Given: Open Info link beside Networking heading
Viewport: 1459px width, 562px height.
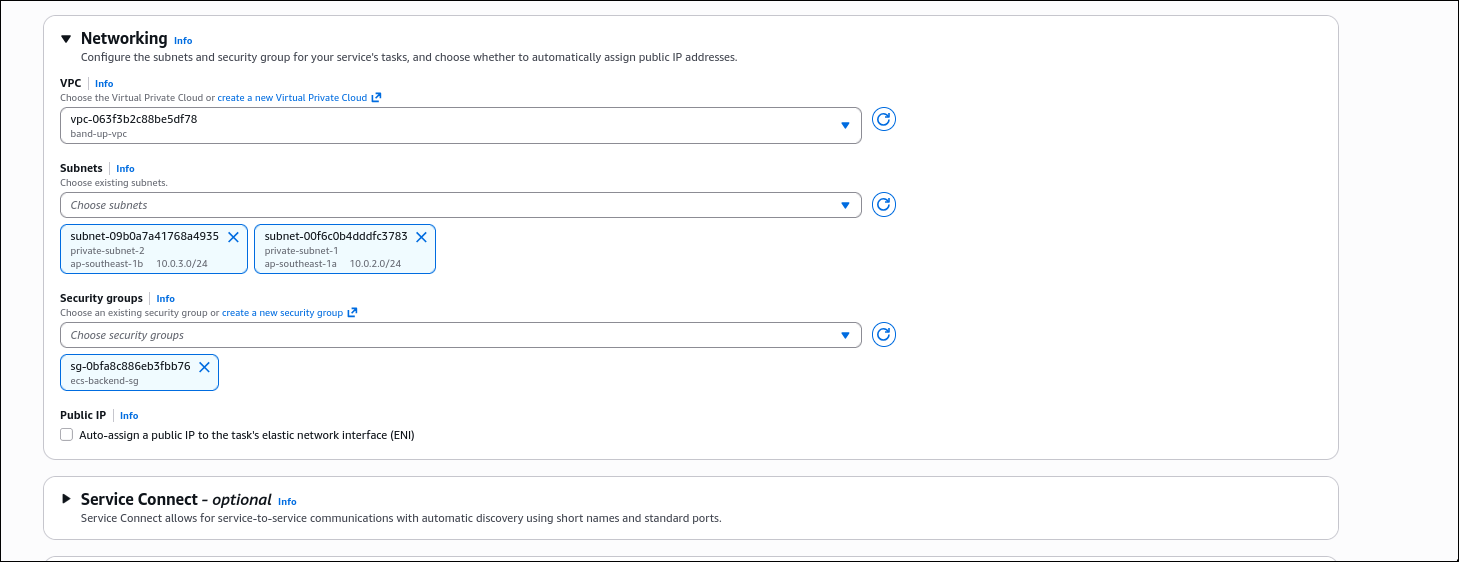Looking at the screenshot, I should (x=183, y=41).
